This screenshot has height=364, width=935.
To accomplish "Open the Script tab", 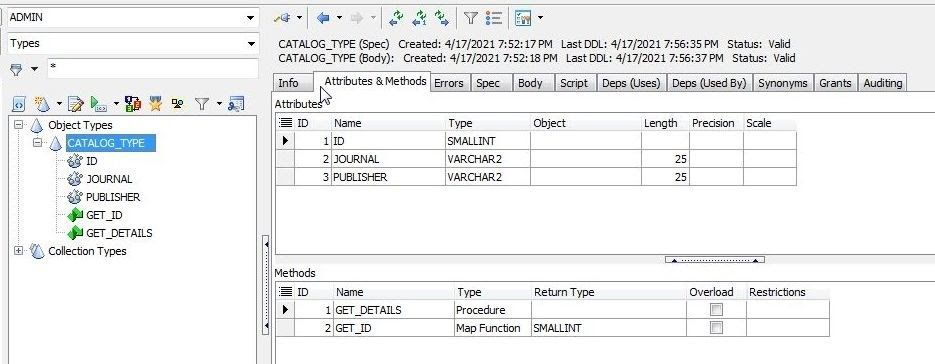I will (574, 83).
